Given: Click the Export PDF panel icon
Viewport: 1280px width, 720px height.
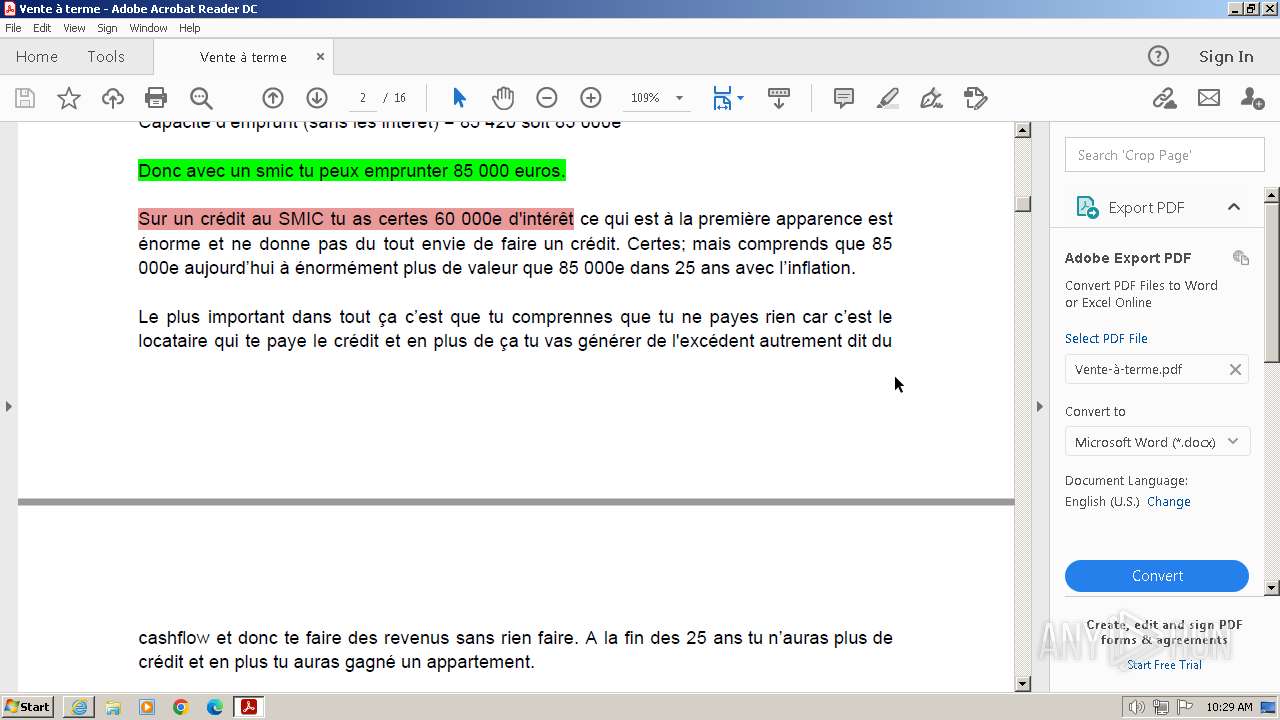Looking at the screenshot, I should tap(1087, 207).
